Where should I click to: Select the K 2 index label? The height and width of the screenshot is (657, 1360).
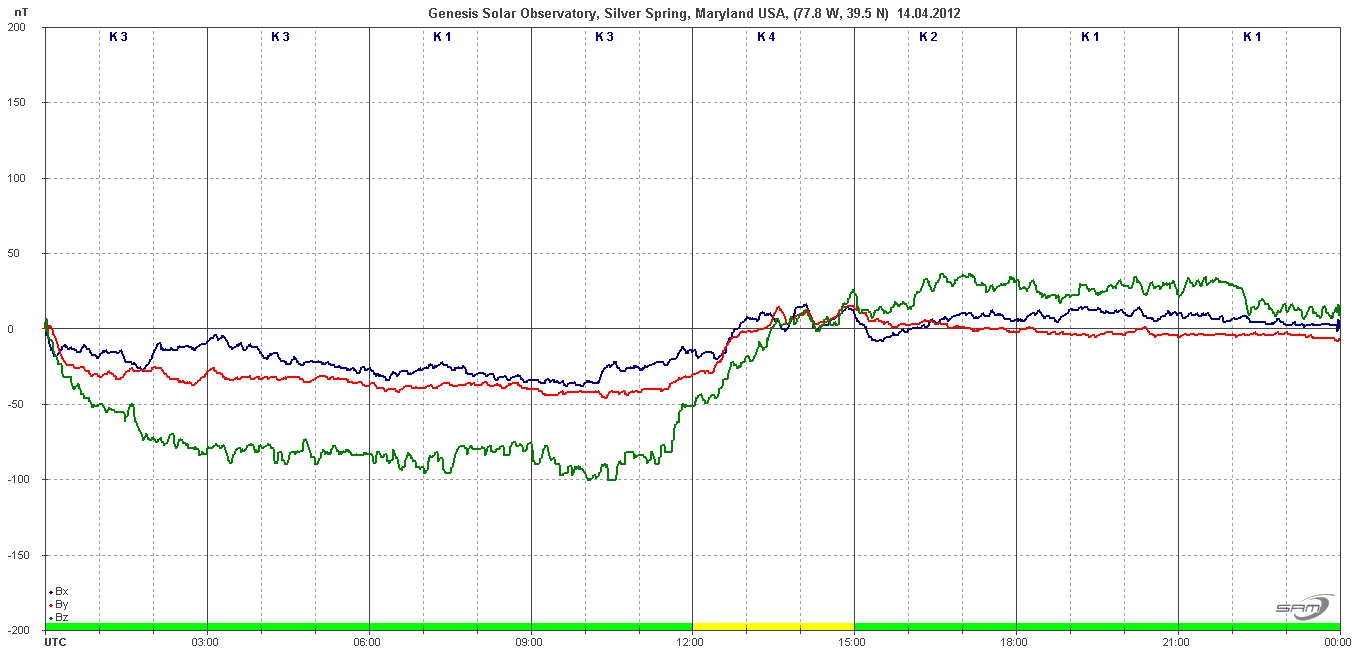tap(929, 37)
